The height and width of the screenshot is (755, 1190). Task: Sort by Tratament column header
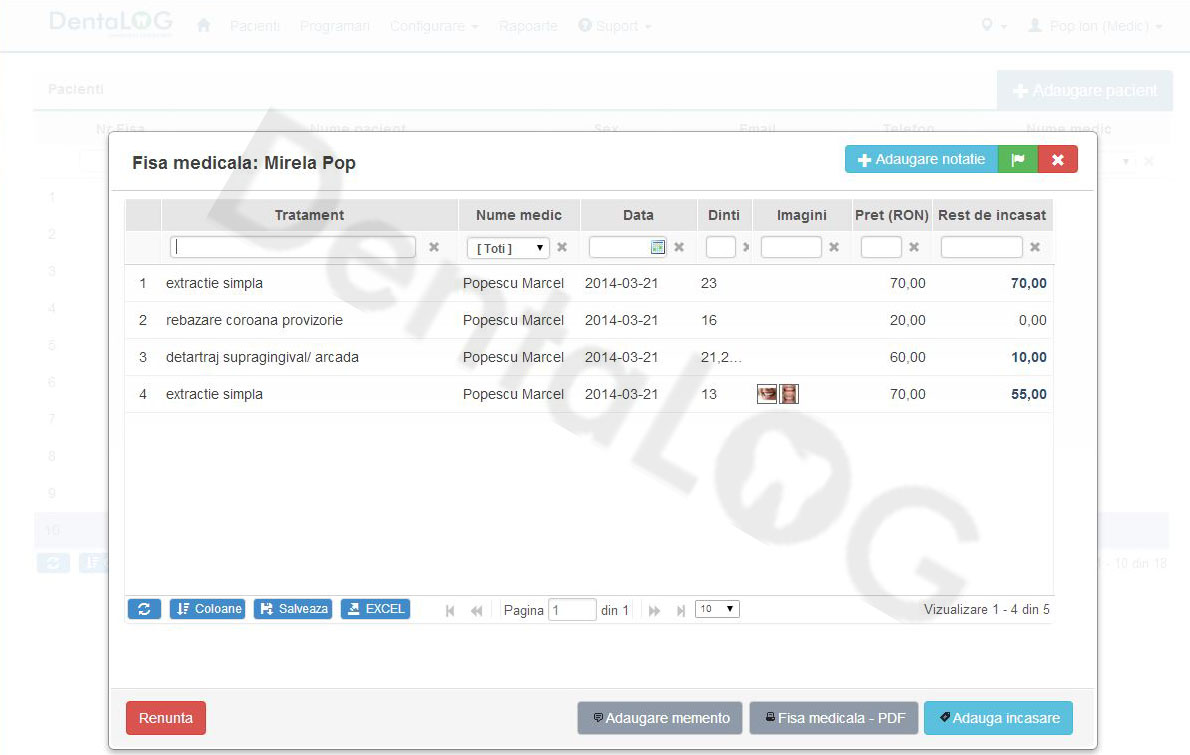pyautogui.click(x=310, y=215)
